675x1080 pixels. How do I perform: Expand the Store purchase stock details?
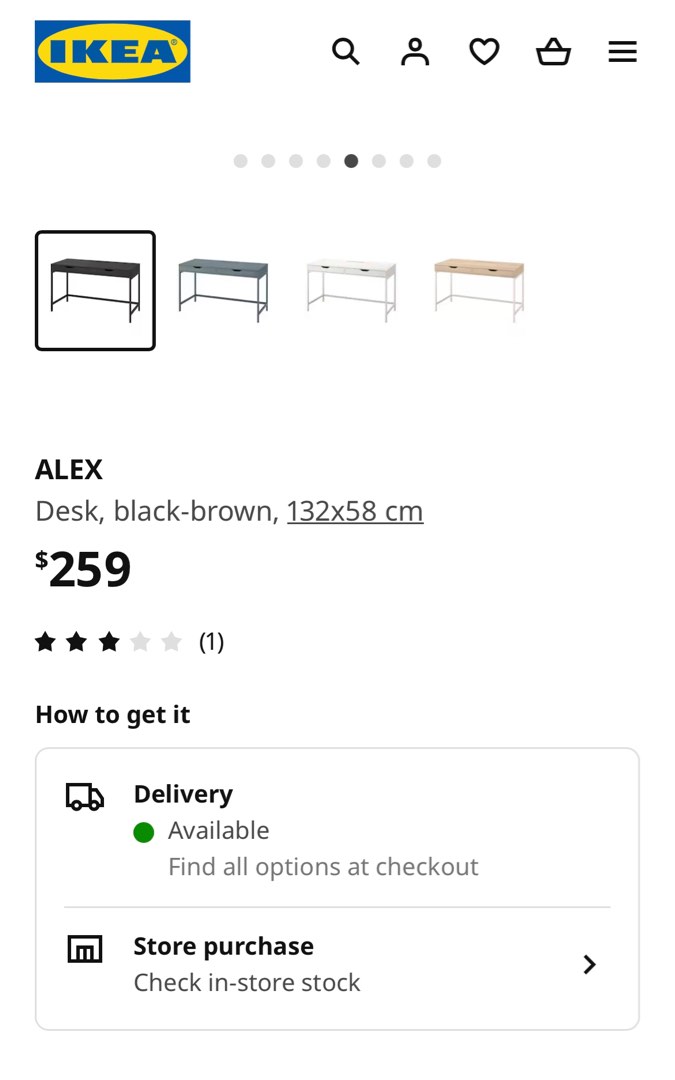coord(590,964)
